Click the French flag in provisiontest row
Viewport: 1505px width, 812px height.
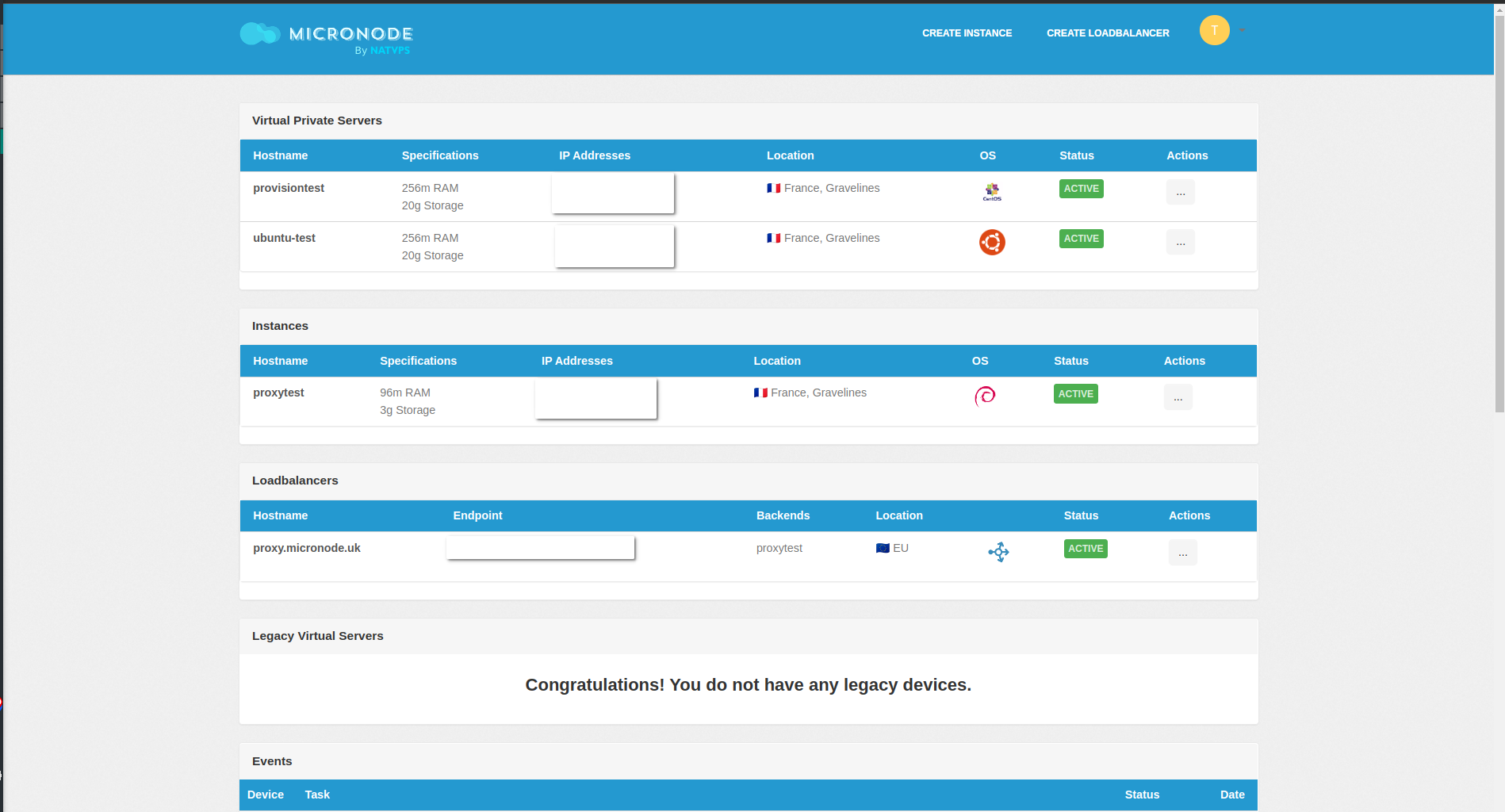(x=774, y=189)
